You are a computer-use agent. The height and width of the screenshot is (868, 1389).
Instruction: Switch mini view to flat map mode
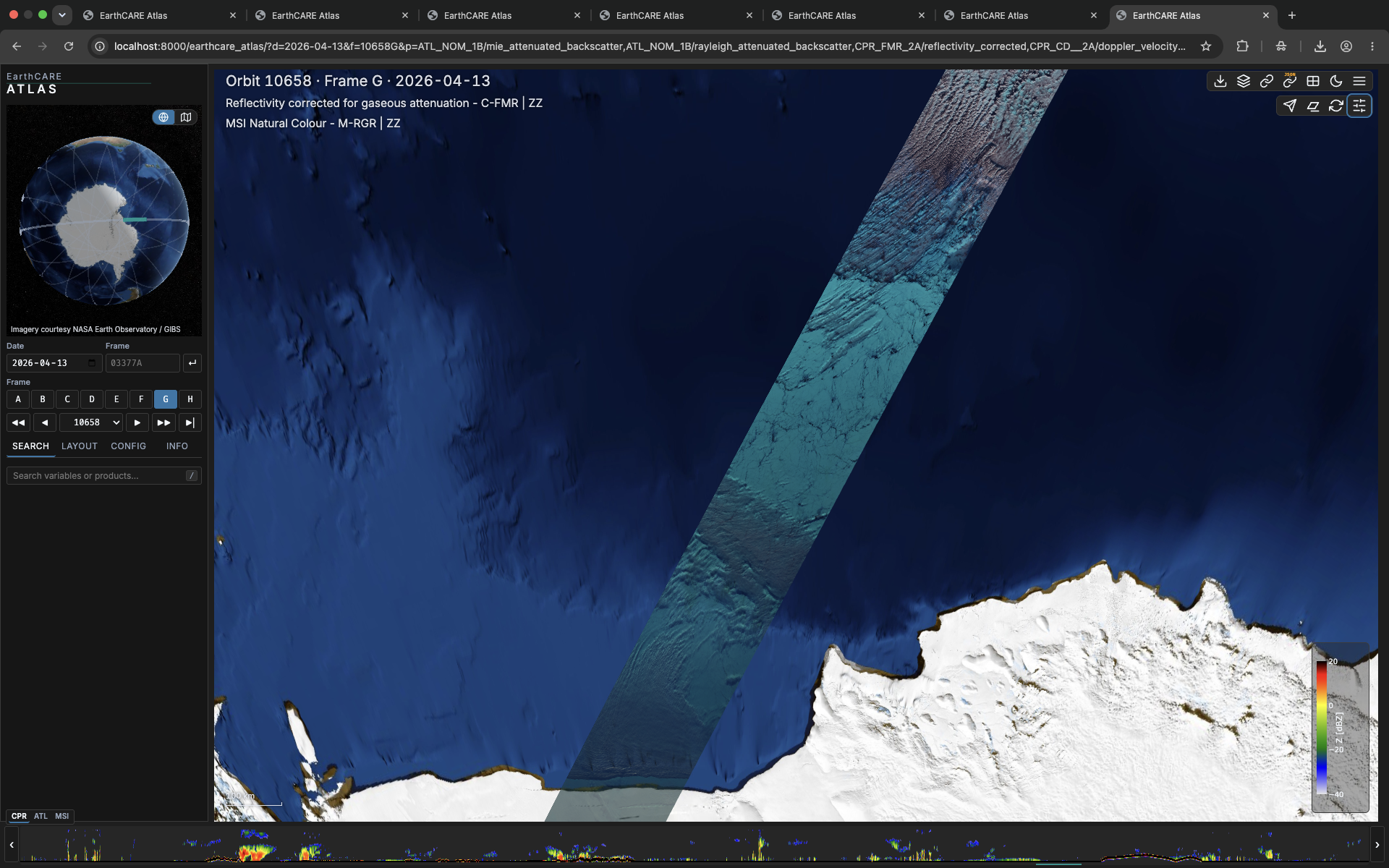click(186, 117)
